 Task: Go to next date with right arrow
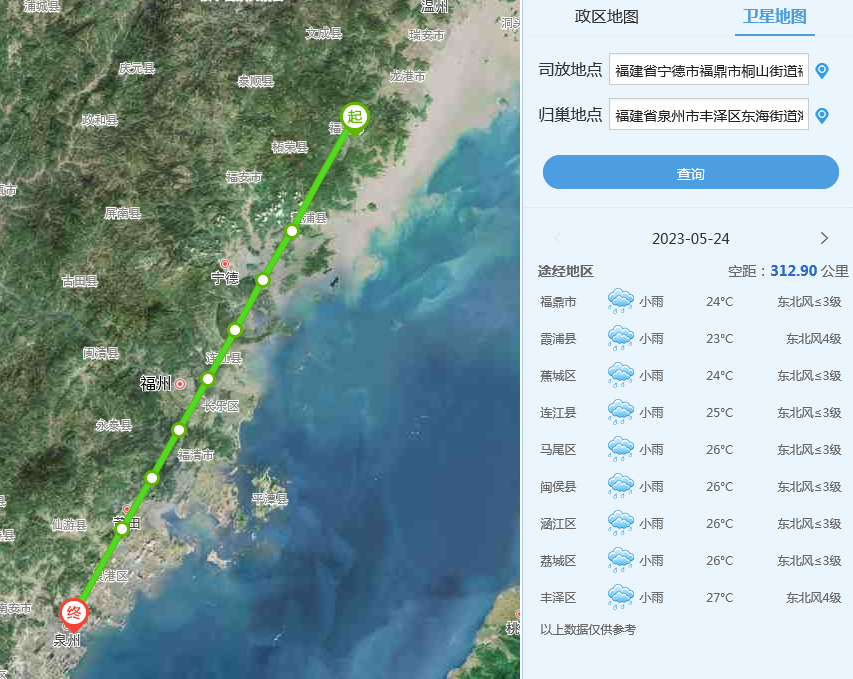(x=824, y=238)
